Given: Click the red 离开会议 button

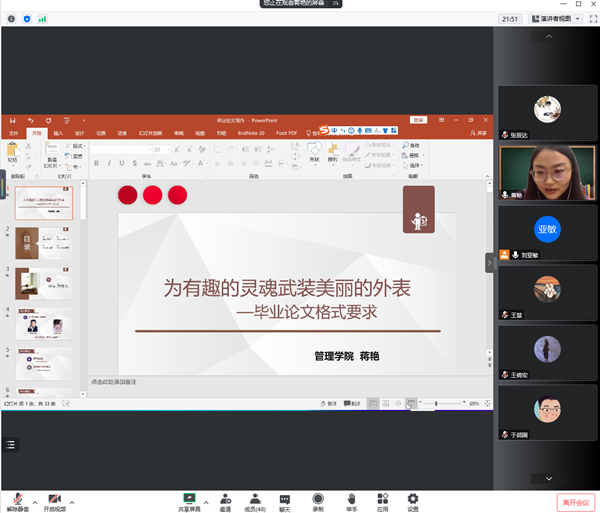Looking at the screenshot, I should point(575,502).
